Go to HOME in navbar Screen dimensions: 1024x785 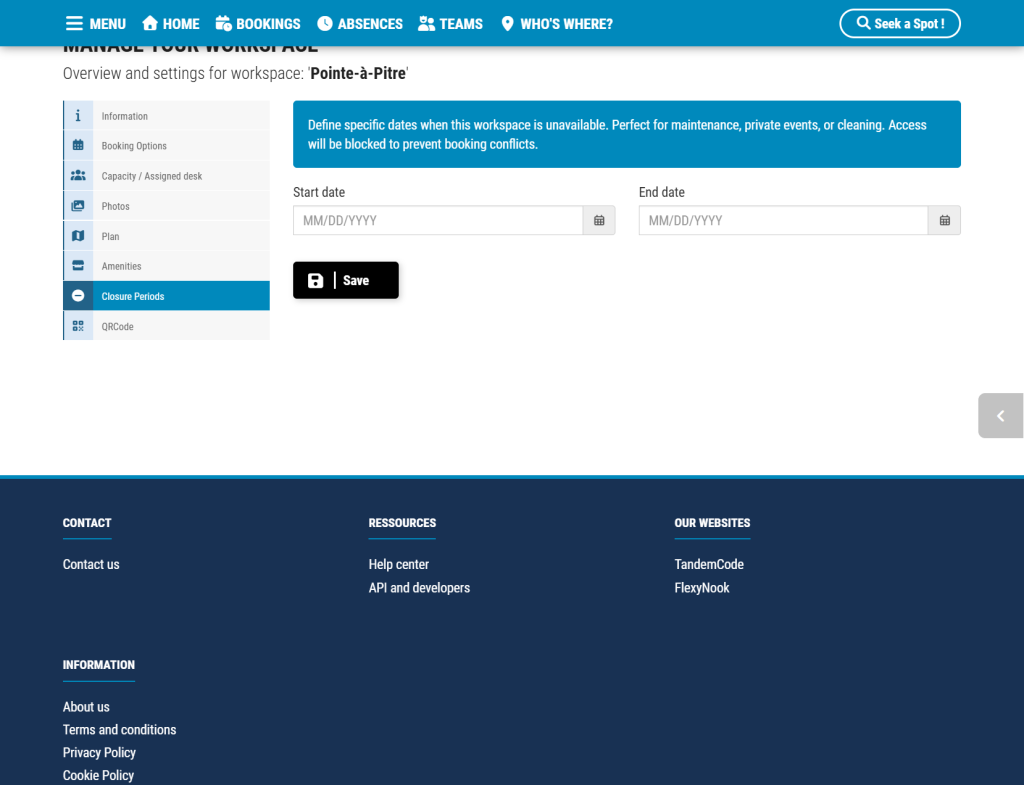[181, 24]
